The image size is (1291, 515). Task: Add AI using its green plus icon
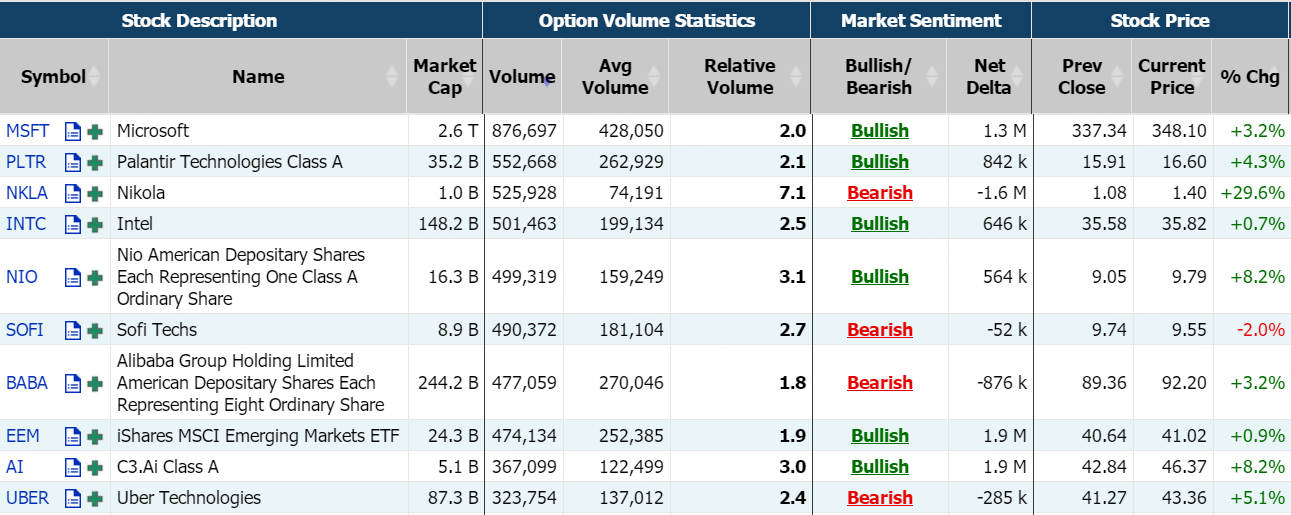tap(95, 467)
